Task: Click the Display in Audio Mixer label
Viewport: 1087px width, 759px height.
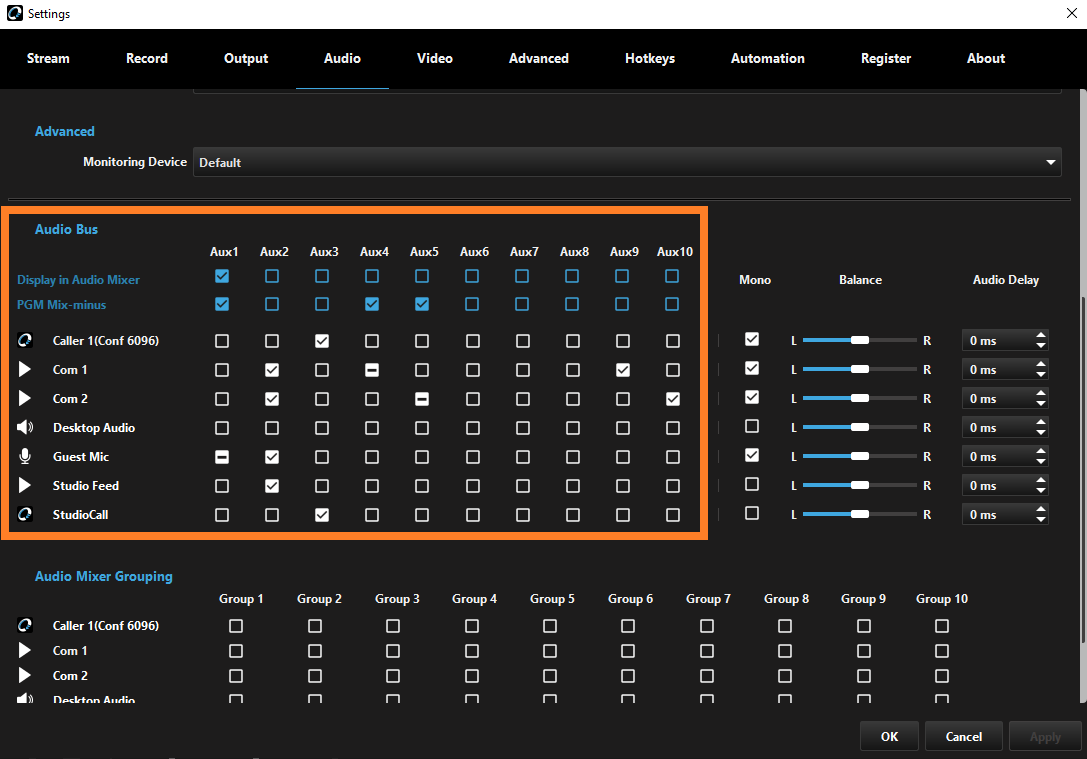Action: [x=78, y=279]
